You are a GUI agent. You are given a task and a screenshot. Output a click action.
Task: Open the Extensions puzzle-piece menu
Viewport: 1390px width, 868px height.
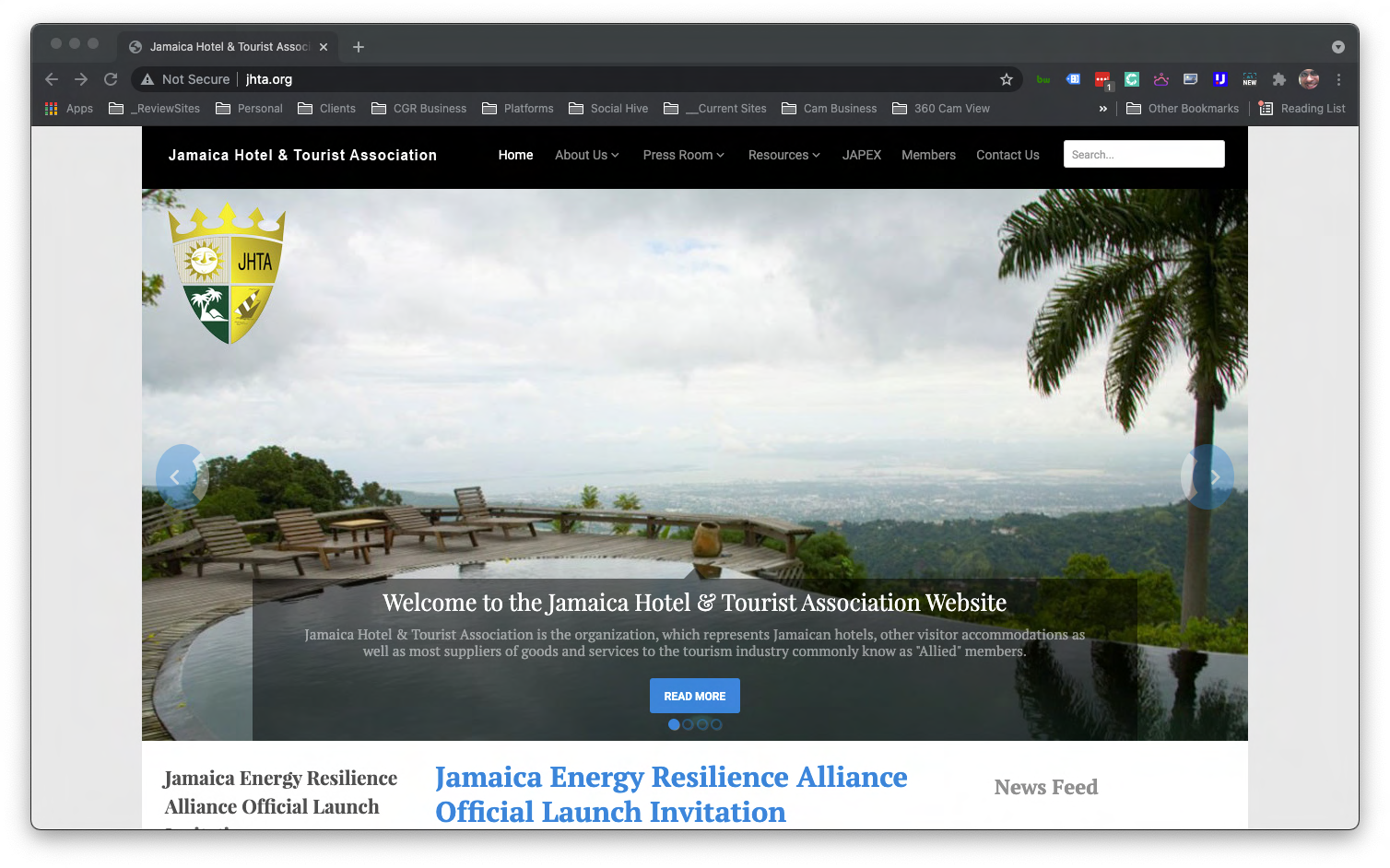click(1279, 79)
